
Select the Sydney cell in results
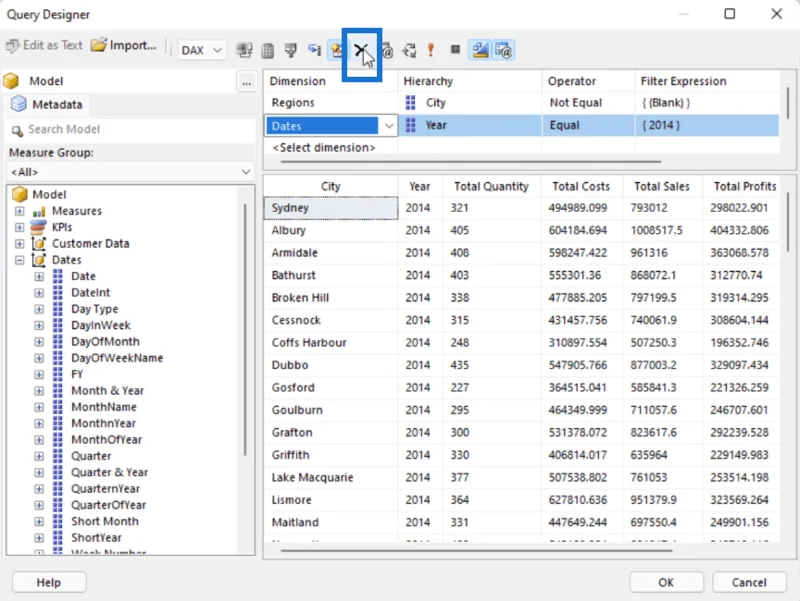[331, 208]
